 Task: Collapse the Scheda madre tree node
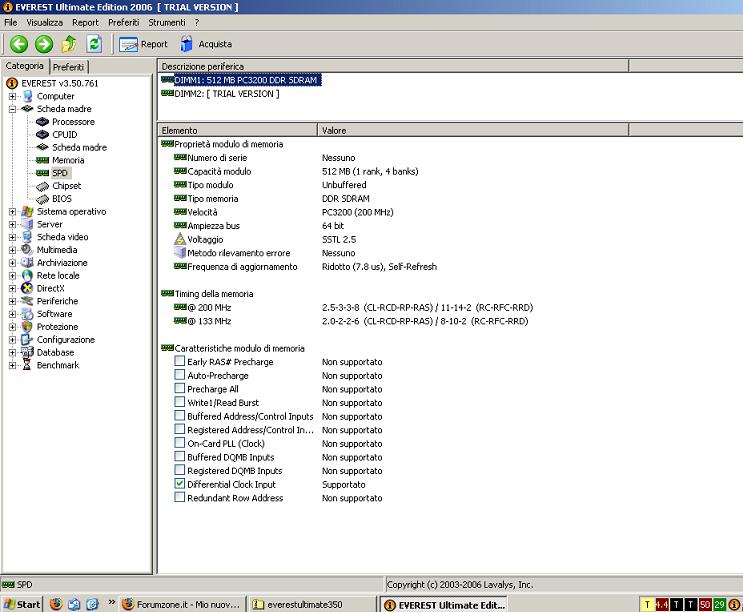pyautogui.click(x=13, y=109)
